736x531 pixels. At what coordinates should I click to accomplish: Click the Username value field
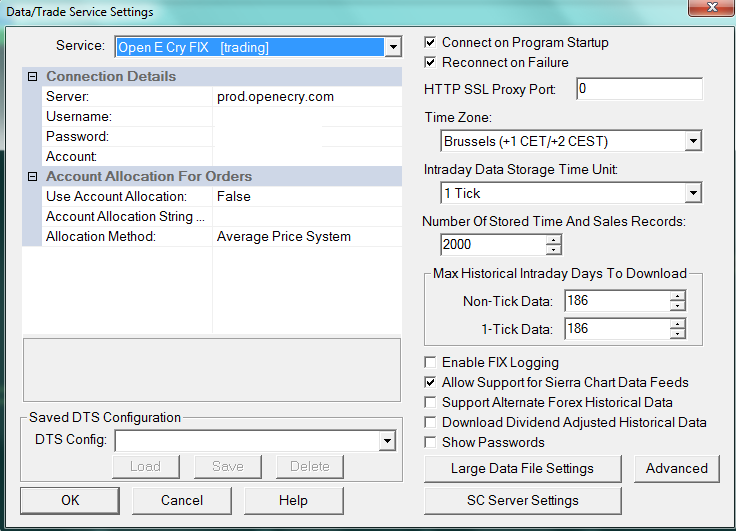click(307, 116)
